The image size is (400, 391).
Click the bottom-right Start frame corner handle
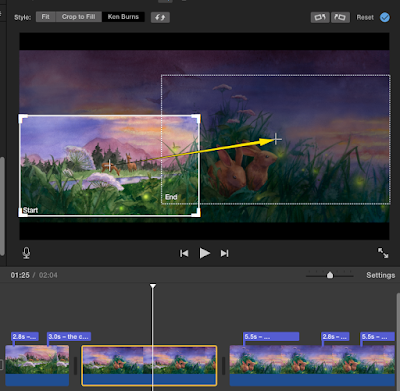(196, 212)
